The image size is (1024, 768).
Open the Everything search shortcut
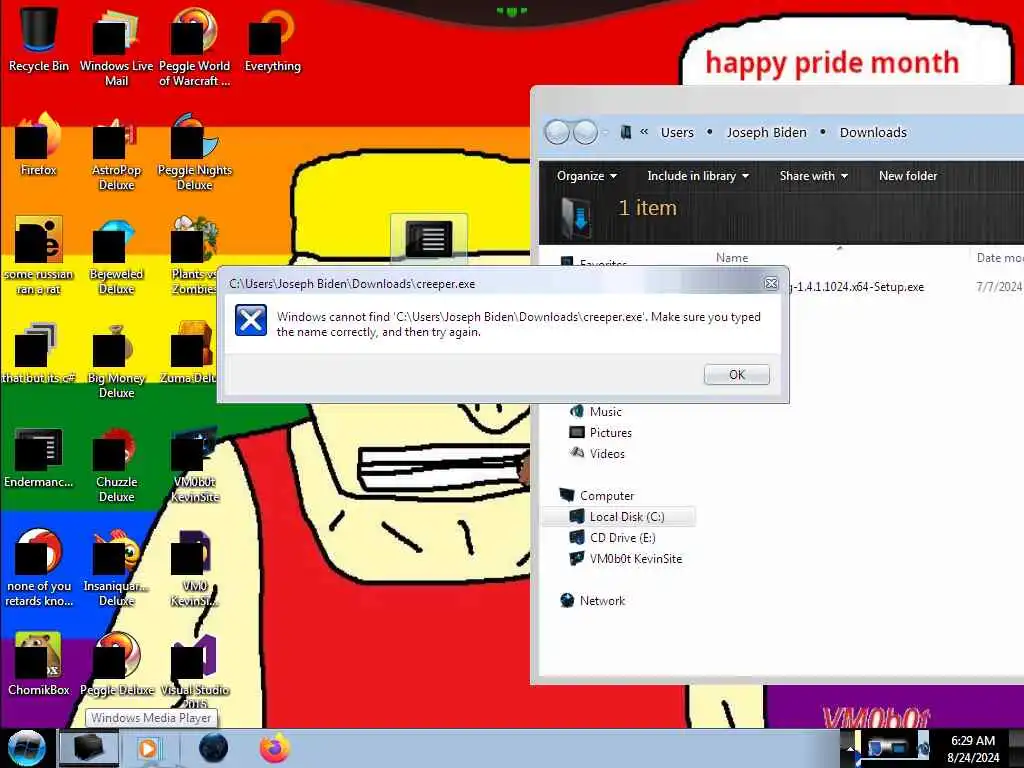[x=272, y=39]
